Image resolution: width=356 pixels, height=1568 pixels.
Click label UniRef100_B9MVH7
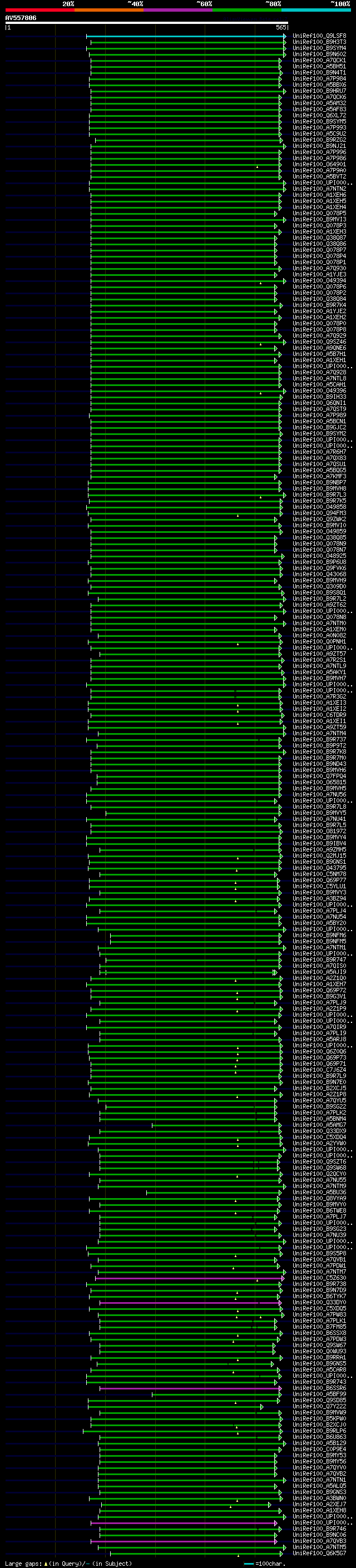click(319, 678)
